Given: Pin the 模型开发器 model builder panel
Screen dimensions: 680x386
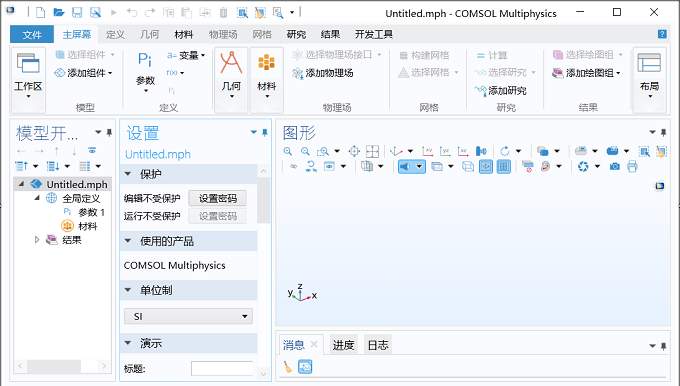Looking at the screenshot, I should (109, 132).
